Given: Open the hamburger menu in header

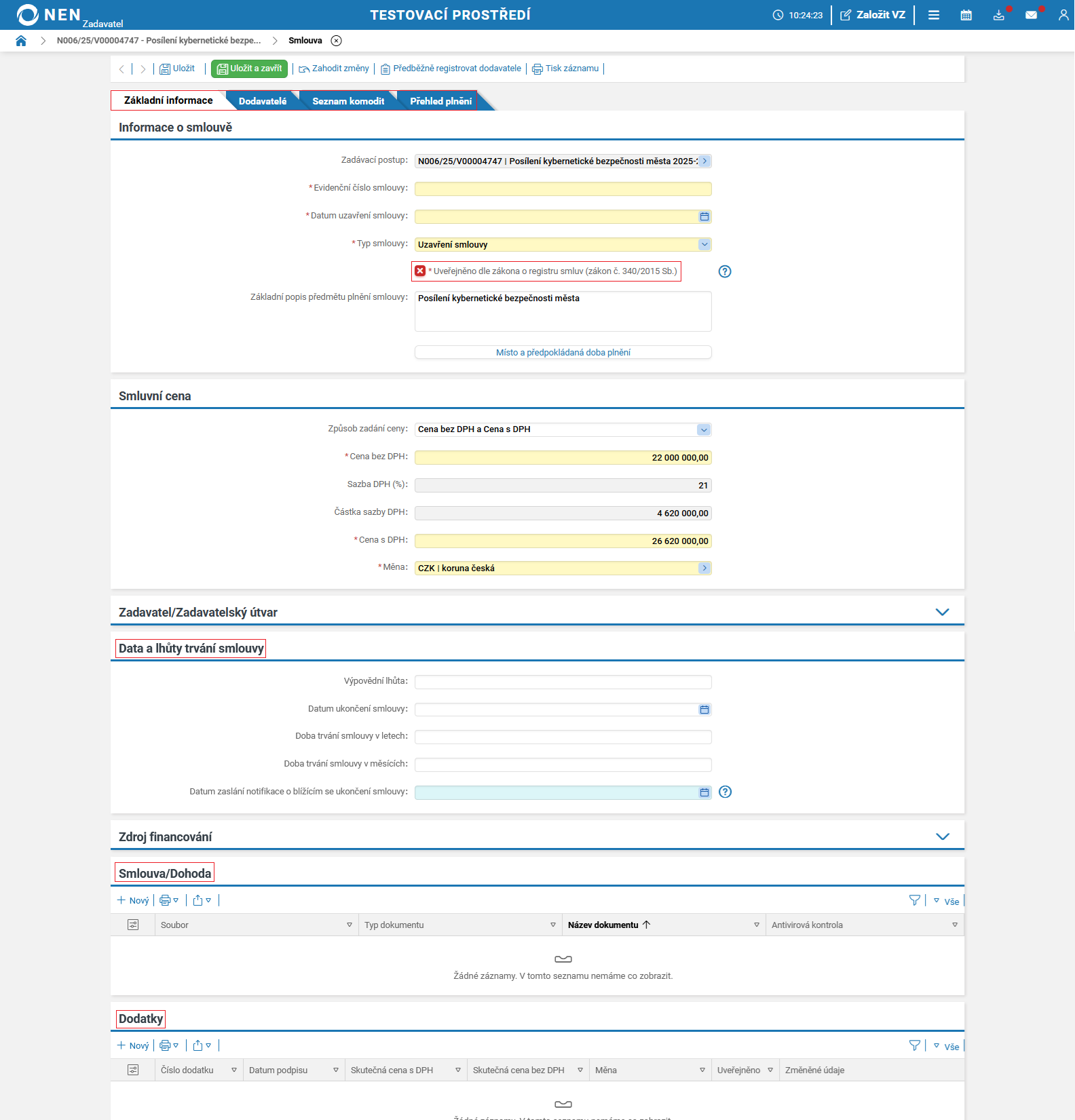Looking at the screenshot, I should [x=933, y=15].
